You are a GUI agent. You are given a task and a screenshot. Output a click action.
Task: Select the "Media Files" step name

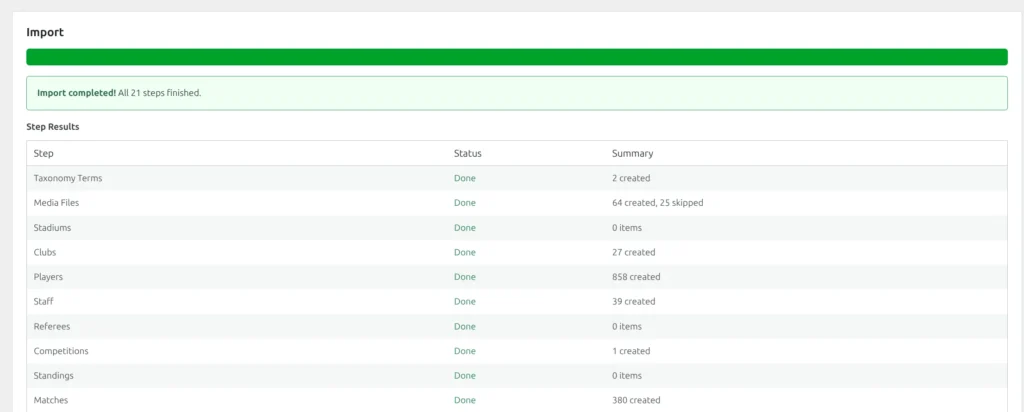click(x=56, y=203)
